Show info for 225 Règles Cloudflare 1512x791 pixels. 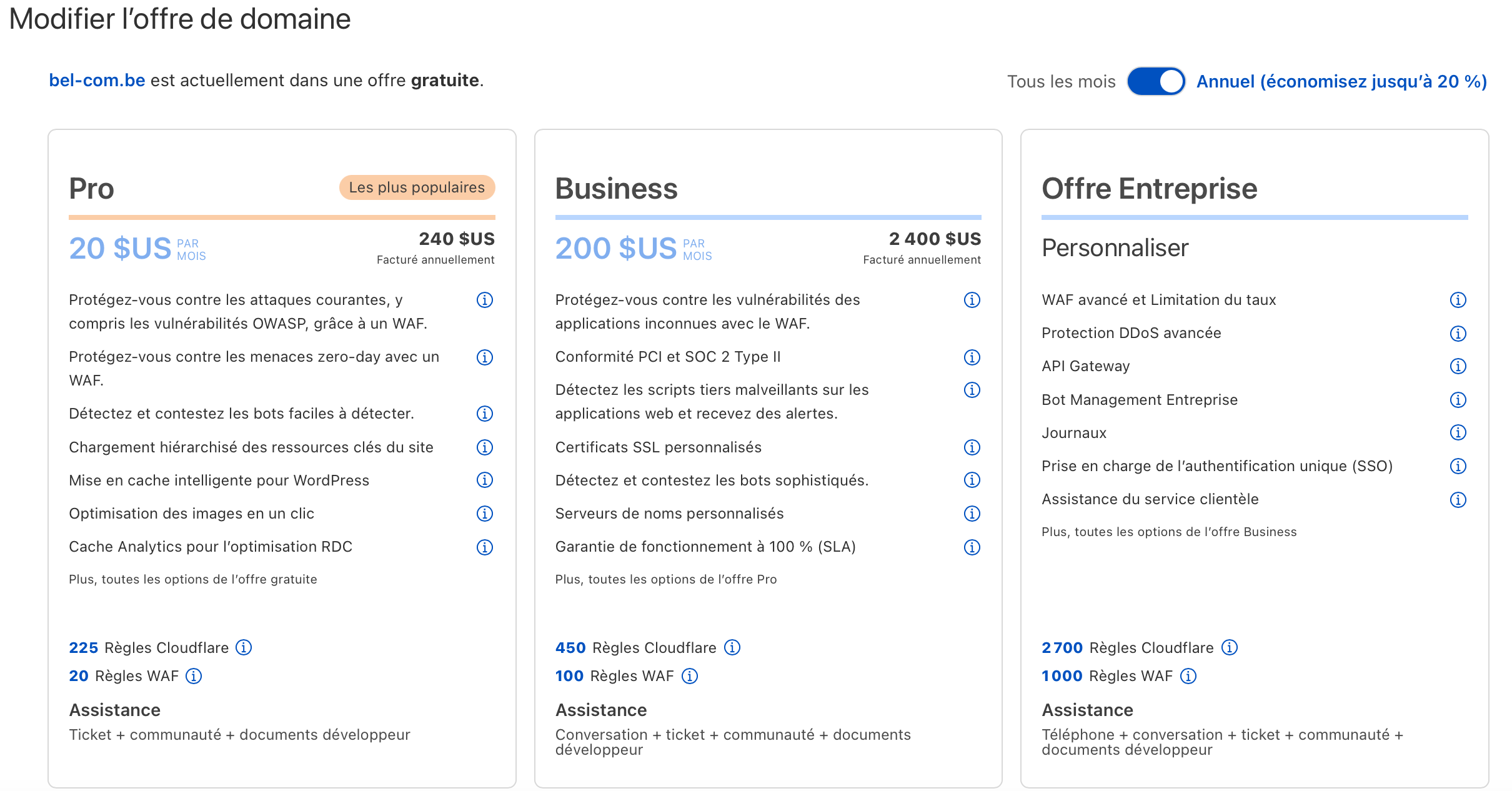244,647
